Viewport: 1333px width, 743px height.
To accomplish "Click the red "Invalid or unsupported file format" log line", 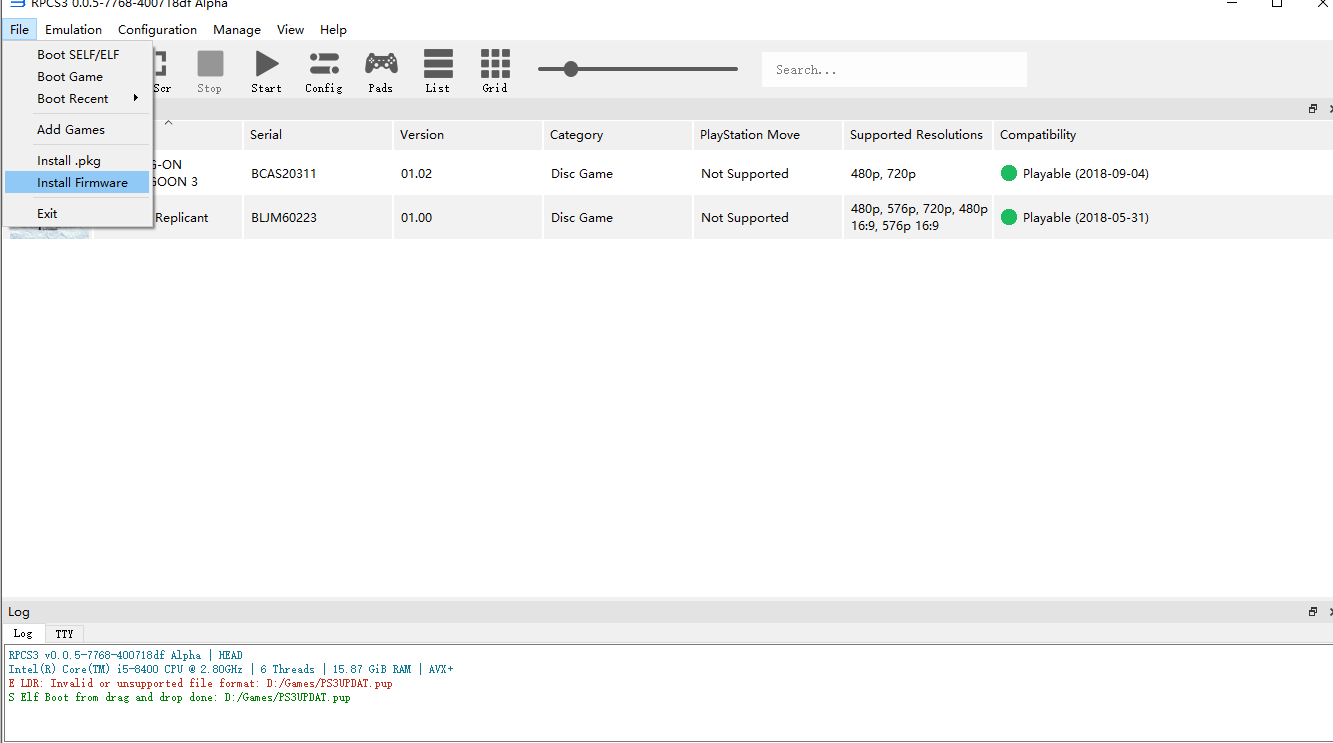I will (x=200, y=684).
